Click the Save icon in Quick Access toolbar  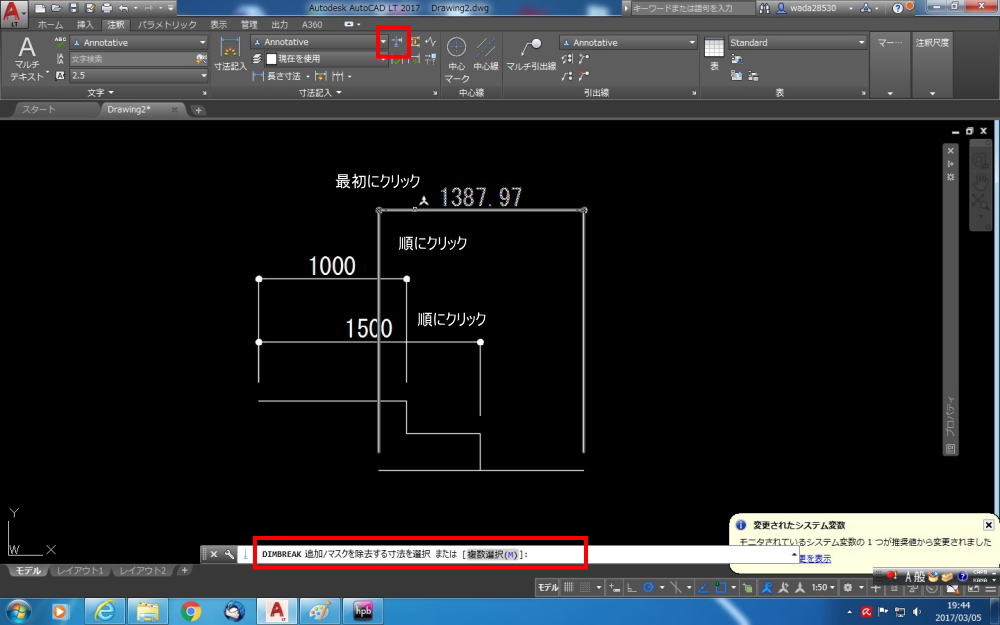tap(73, 8)
